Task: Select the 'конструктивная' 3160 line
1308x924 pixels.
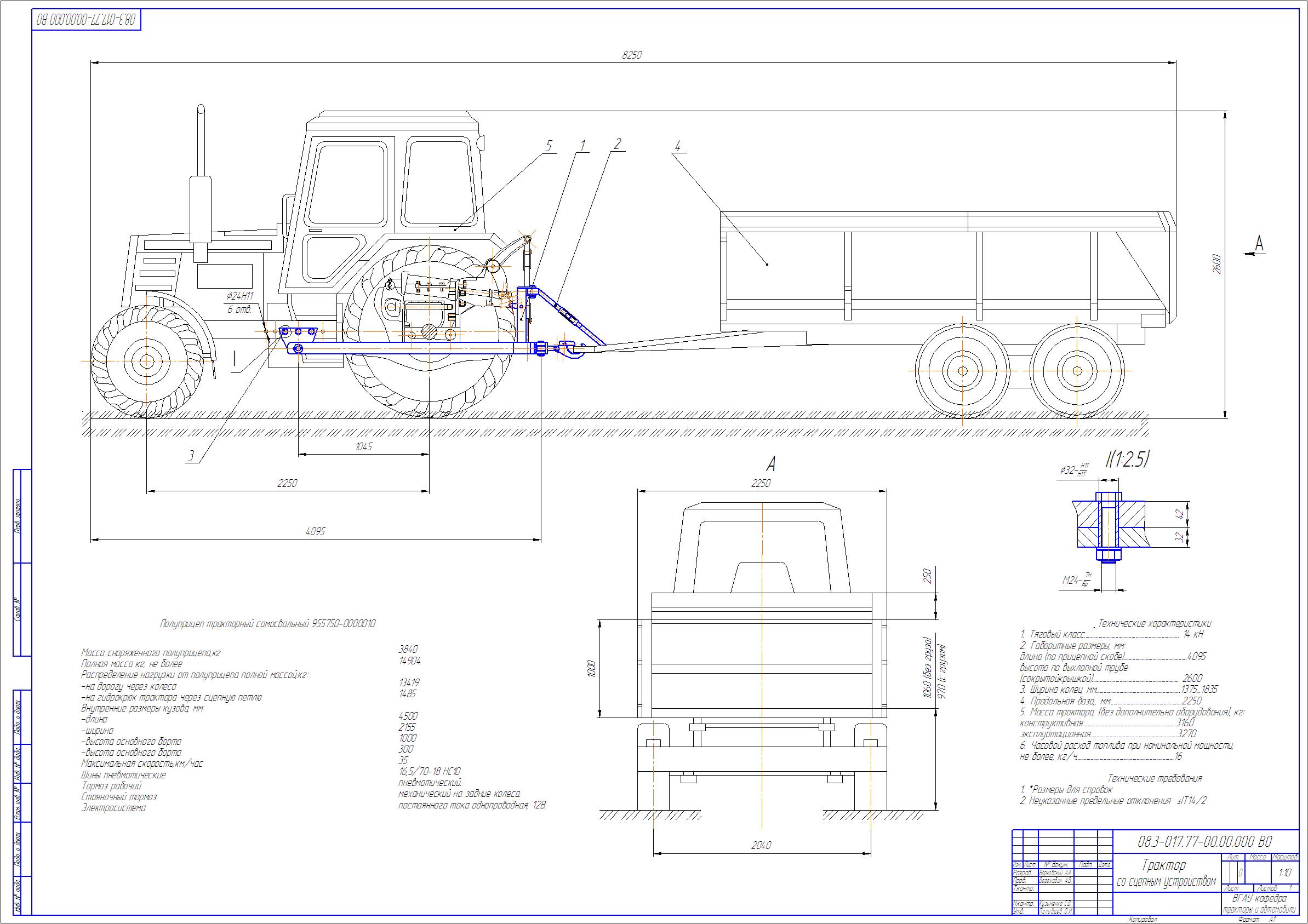Action: point(1107,723)
